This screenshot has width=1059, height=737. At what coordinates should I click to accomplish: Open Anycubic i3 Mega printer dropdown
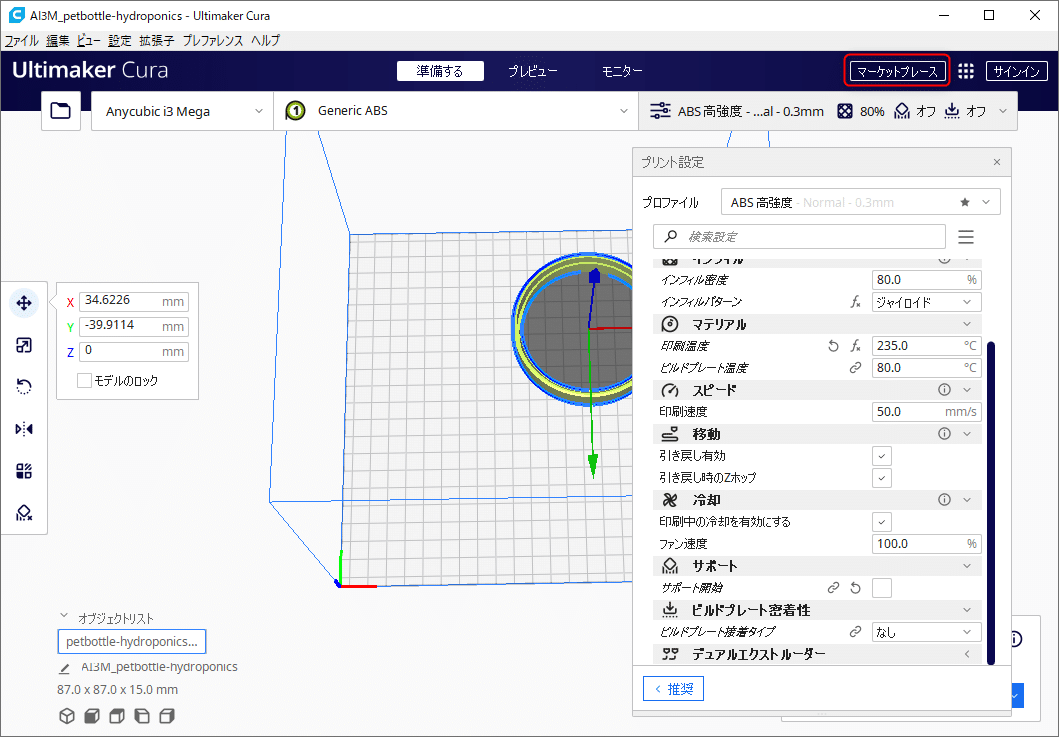coord(182,111)
